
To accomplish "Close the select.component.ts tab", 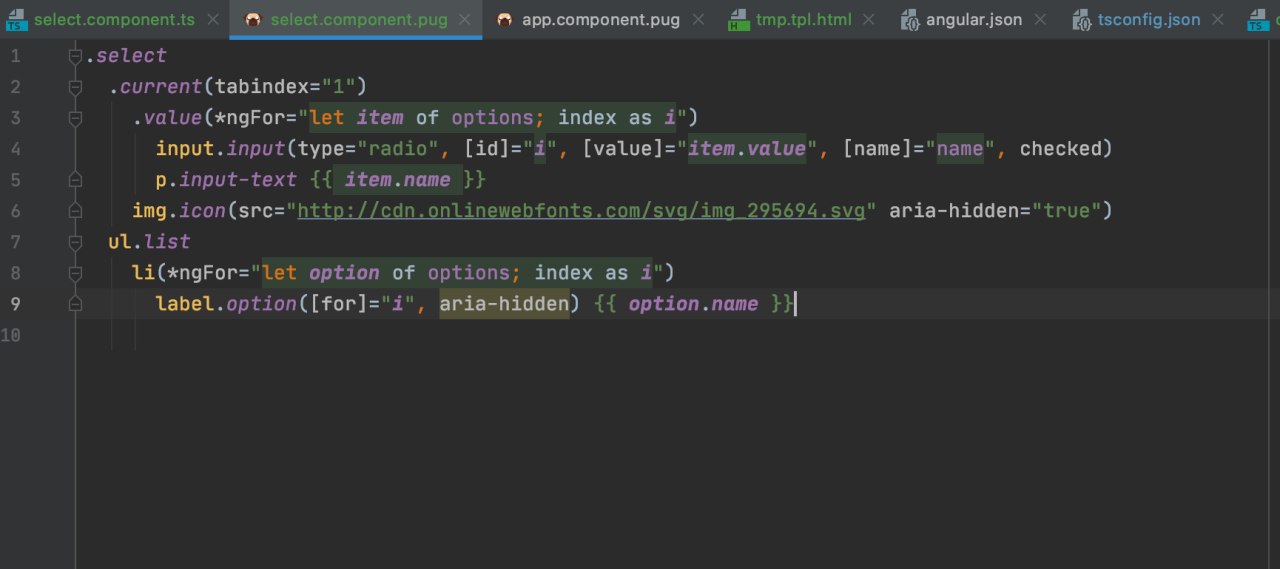I will (212, 19).
